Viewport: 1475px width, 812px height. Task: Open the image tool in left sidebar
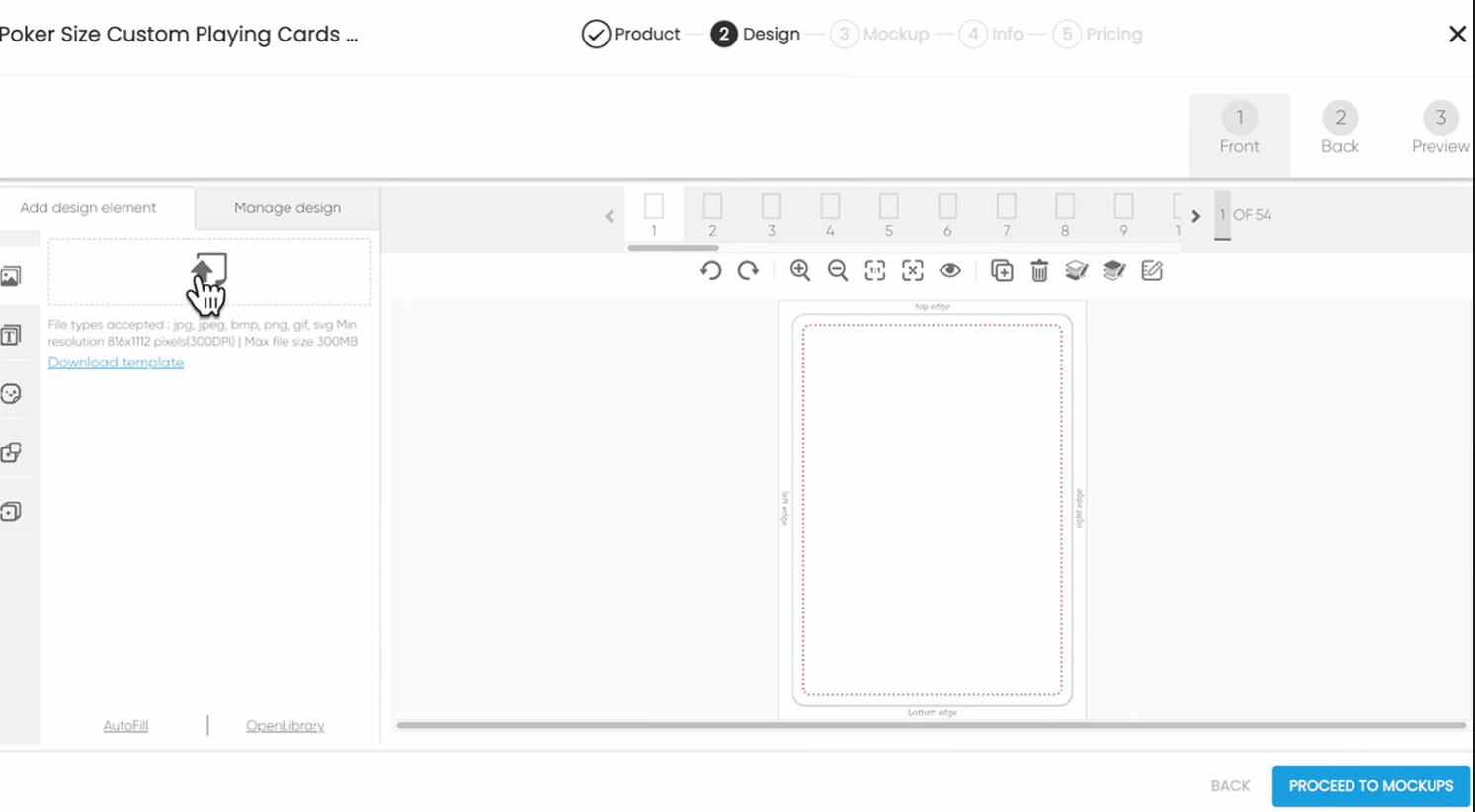point(11,278)
